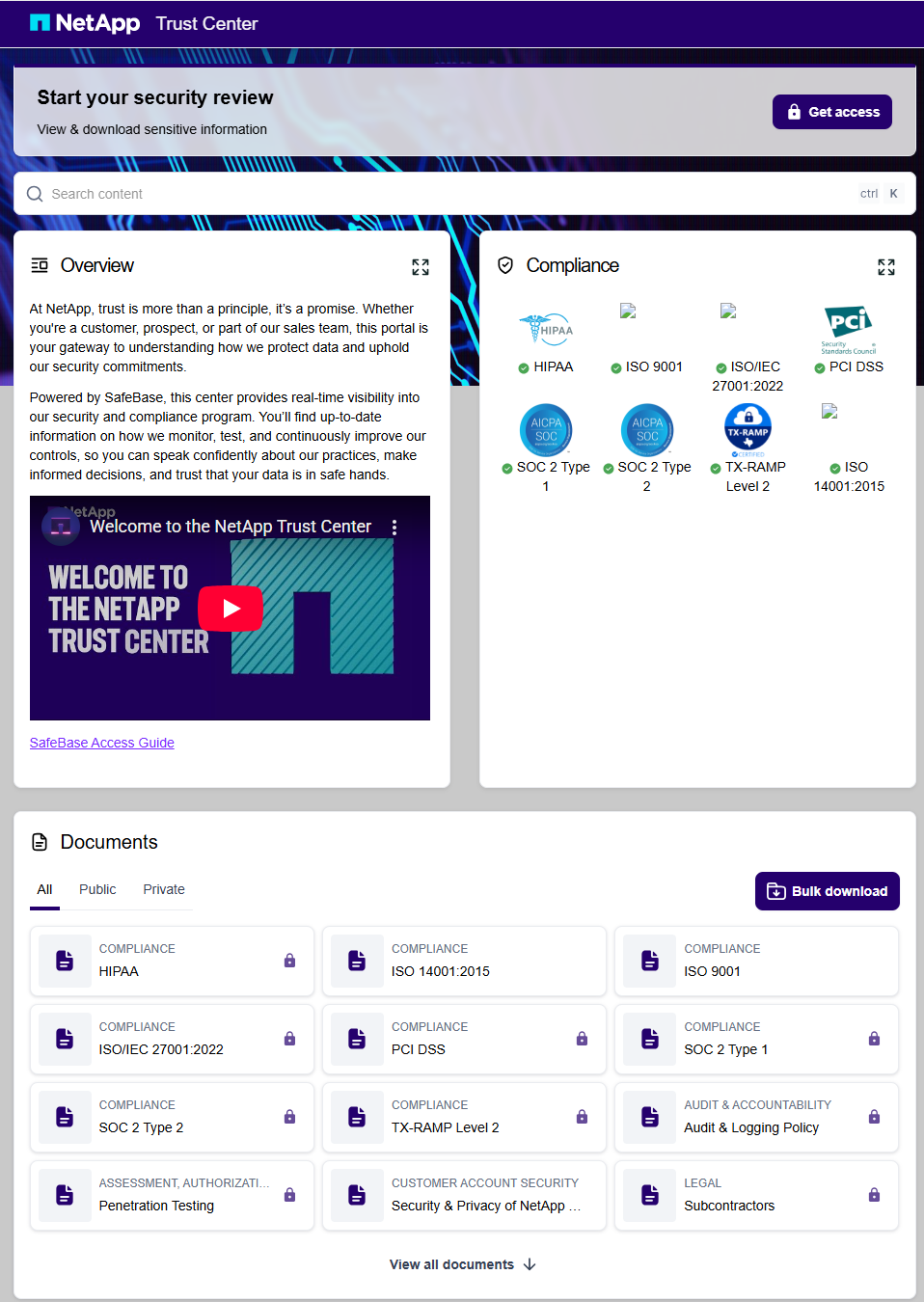Open the TX-RAMP Level 2 document card
The width and height of the screenshot is (924, 1302).
(x=464, y=1117)
